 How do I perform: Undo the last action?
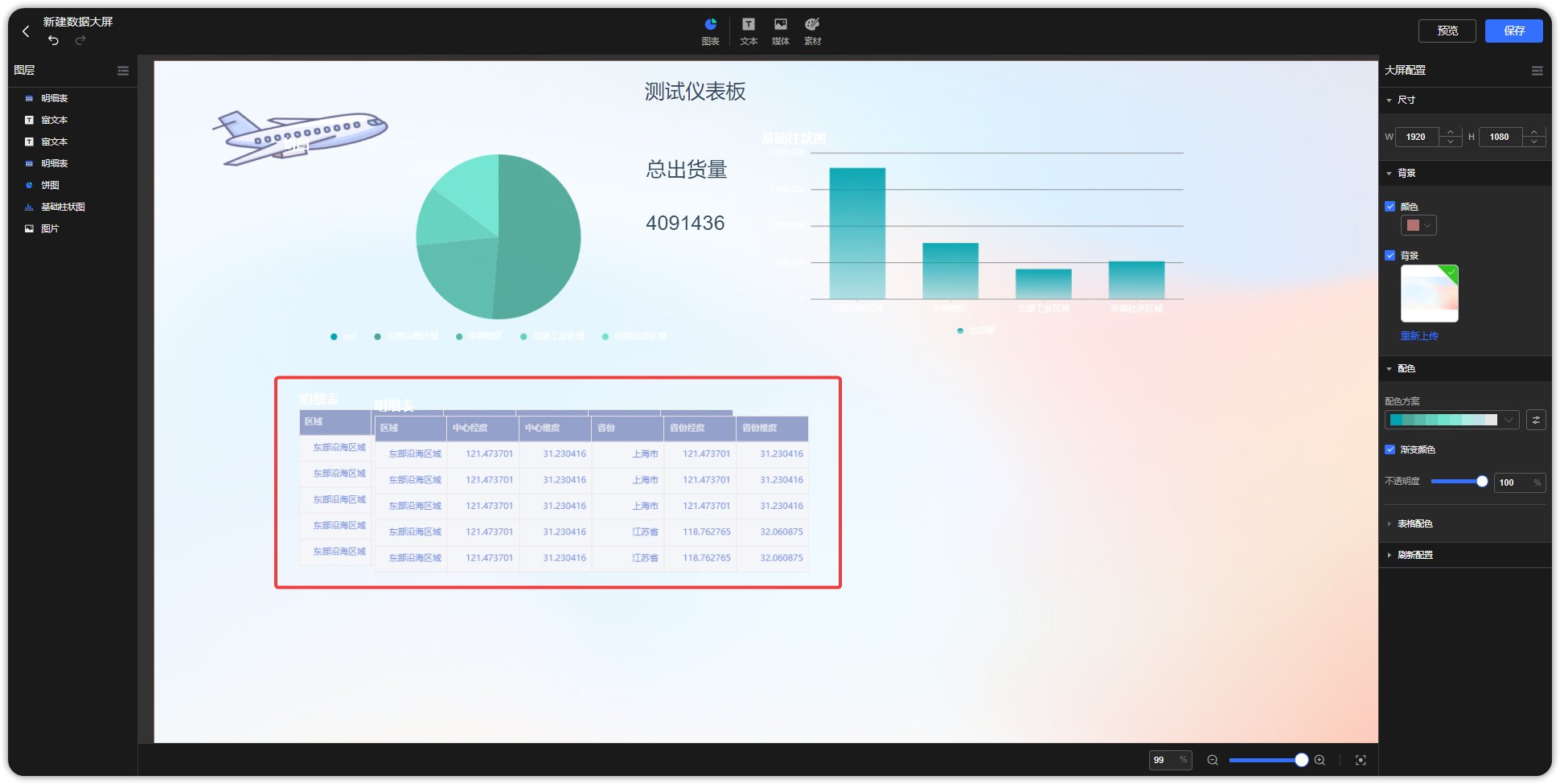(x=53, y=40)
